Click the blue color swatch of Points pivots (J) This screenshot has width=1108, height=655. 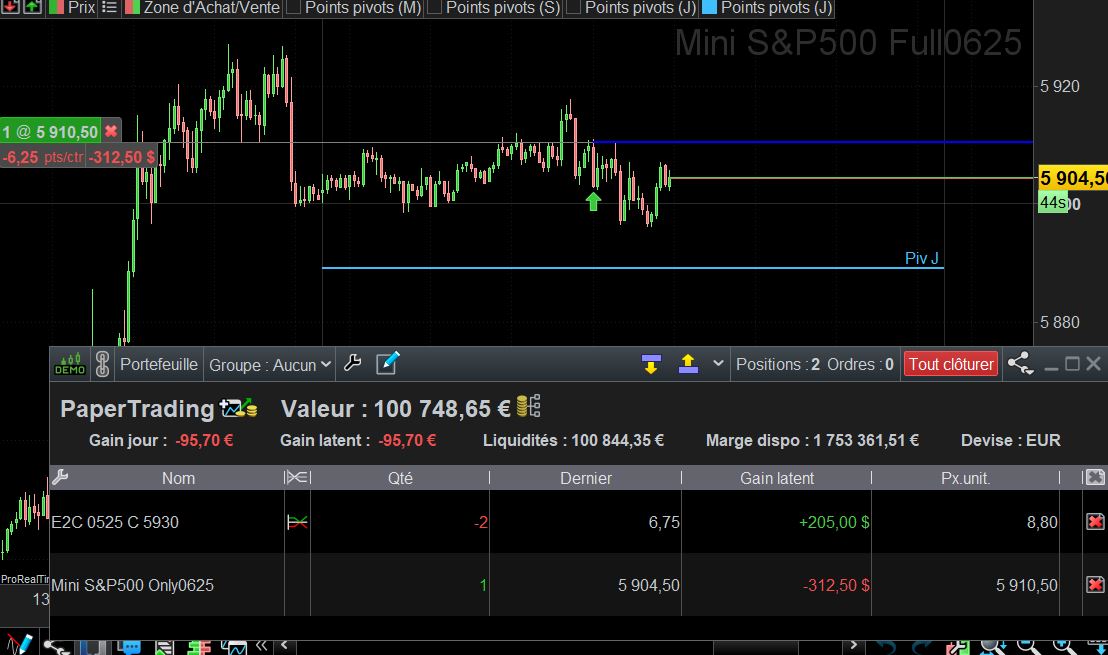709,8
